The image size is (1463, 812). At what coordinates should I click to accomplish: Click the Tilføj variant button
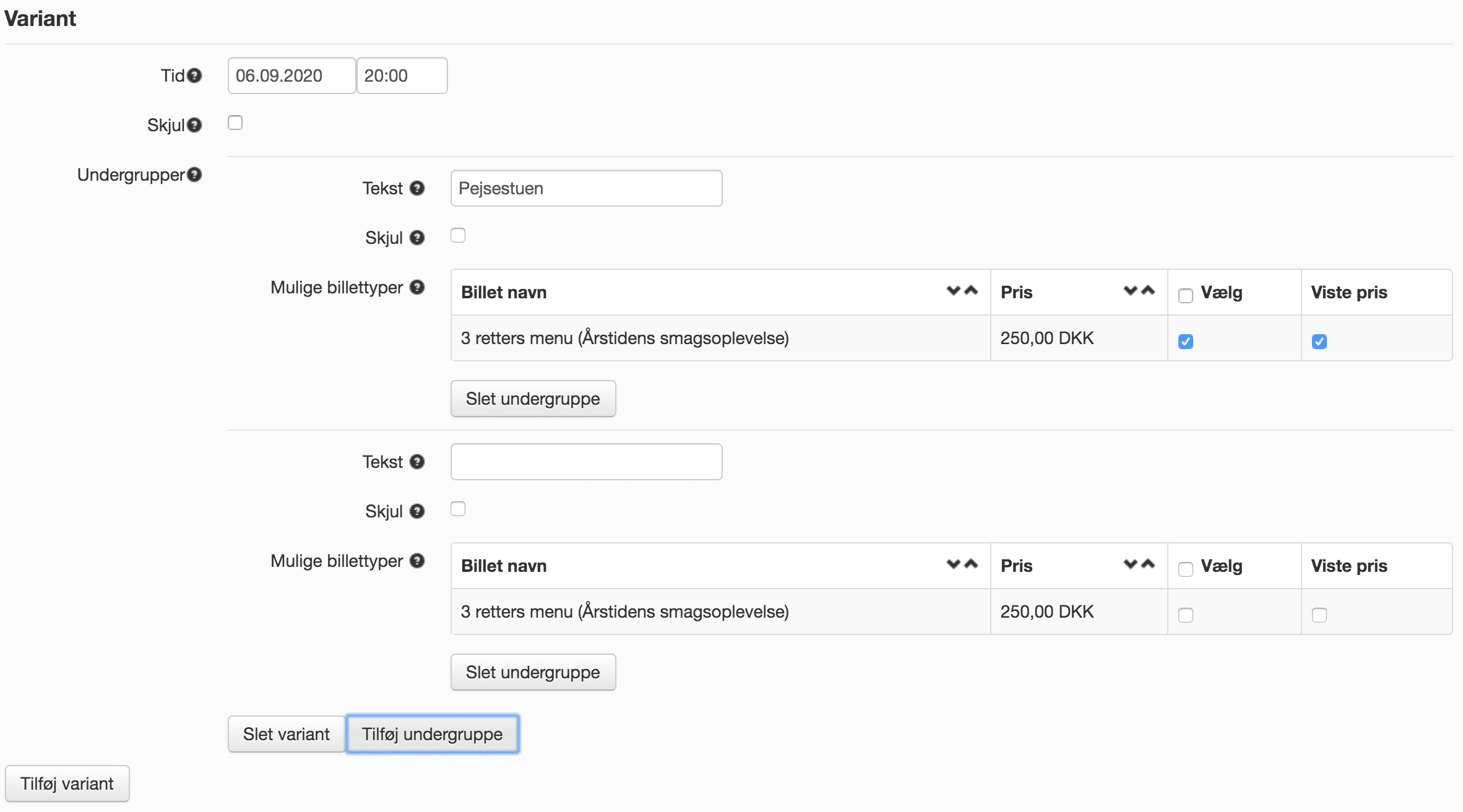point(67,784)
